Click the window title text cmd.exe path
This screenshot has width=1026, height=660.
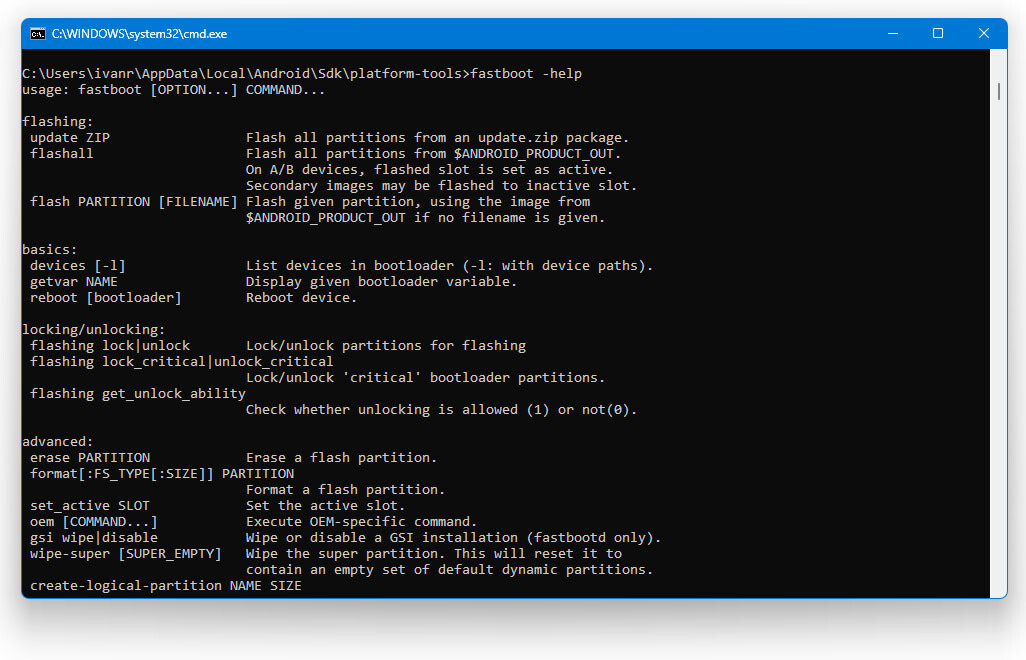coord(139,34)
